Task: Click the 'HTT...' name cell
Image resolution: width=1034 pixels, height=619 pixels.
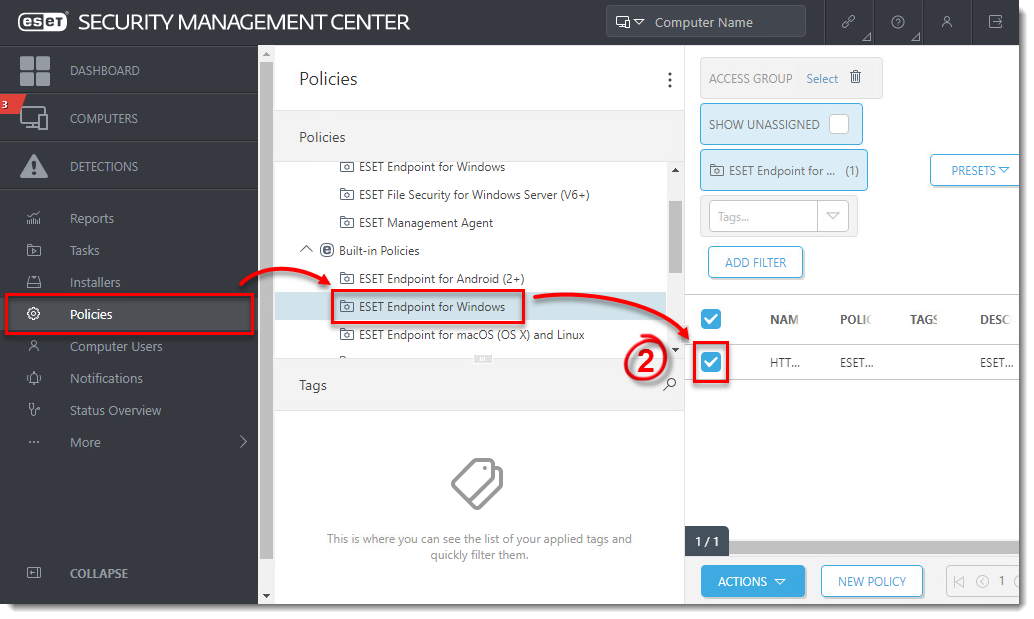Action: coord(785,363)
